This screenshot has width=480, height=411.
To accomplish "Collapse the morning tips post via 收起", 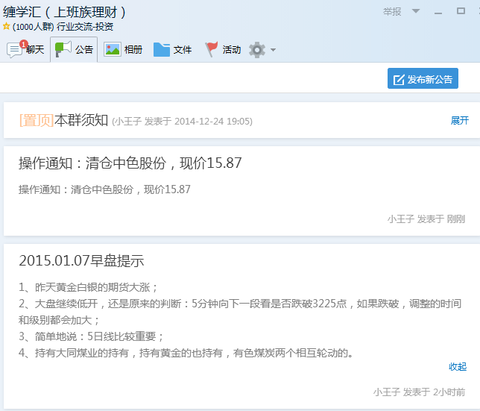I will tap(458, 367).
